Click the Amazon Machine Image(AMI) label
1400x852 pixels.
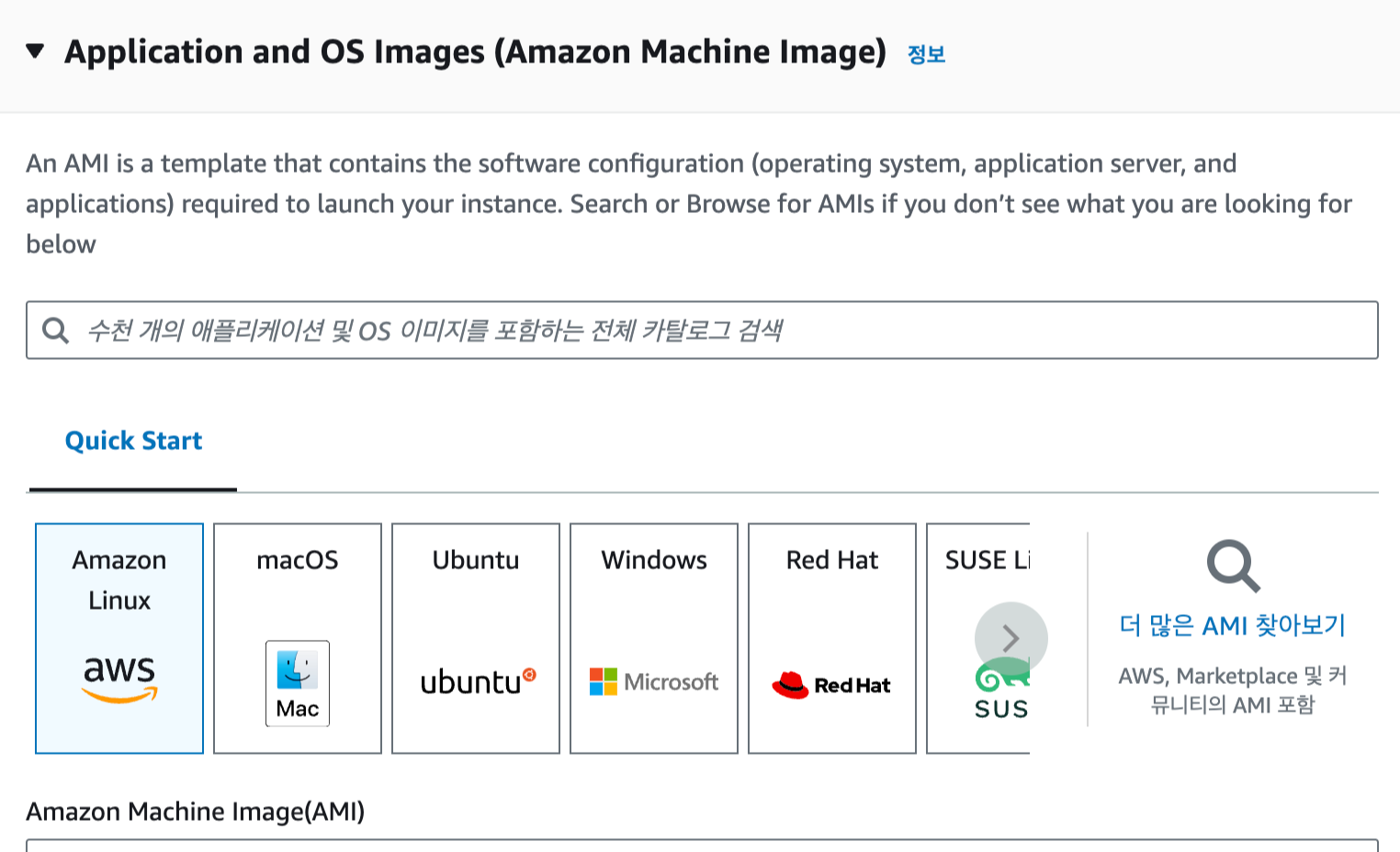(196, 812)
